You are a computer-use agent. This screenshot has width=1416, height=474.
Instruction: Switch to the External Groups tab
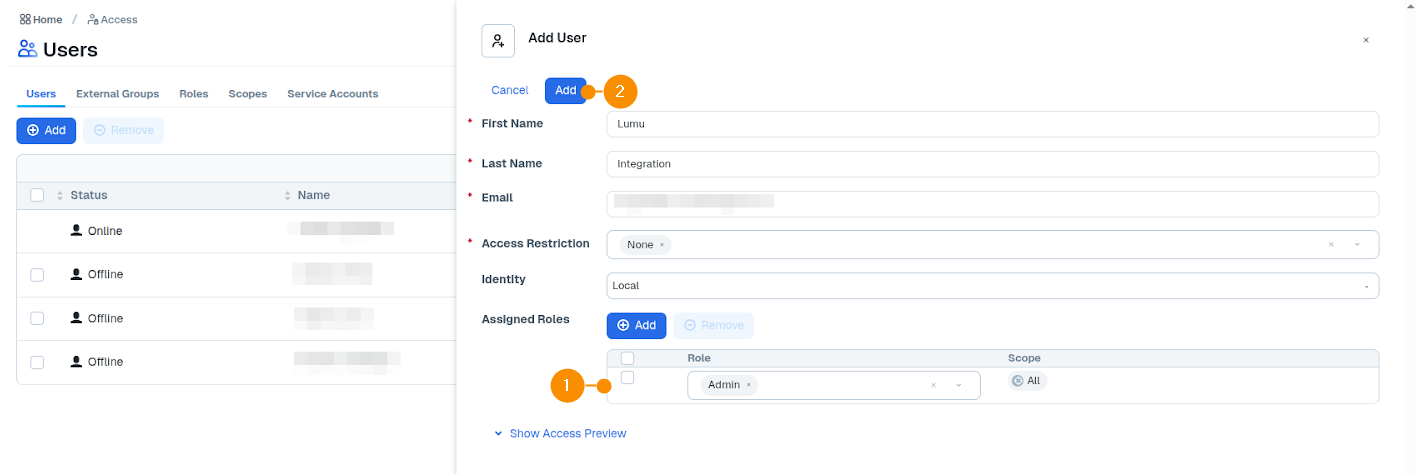pyautogui.click(x=117, y=94)
